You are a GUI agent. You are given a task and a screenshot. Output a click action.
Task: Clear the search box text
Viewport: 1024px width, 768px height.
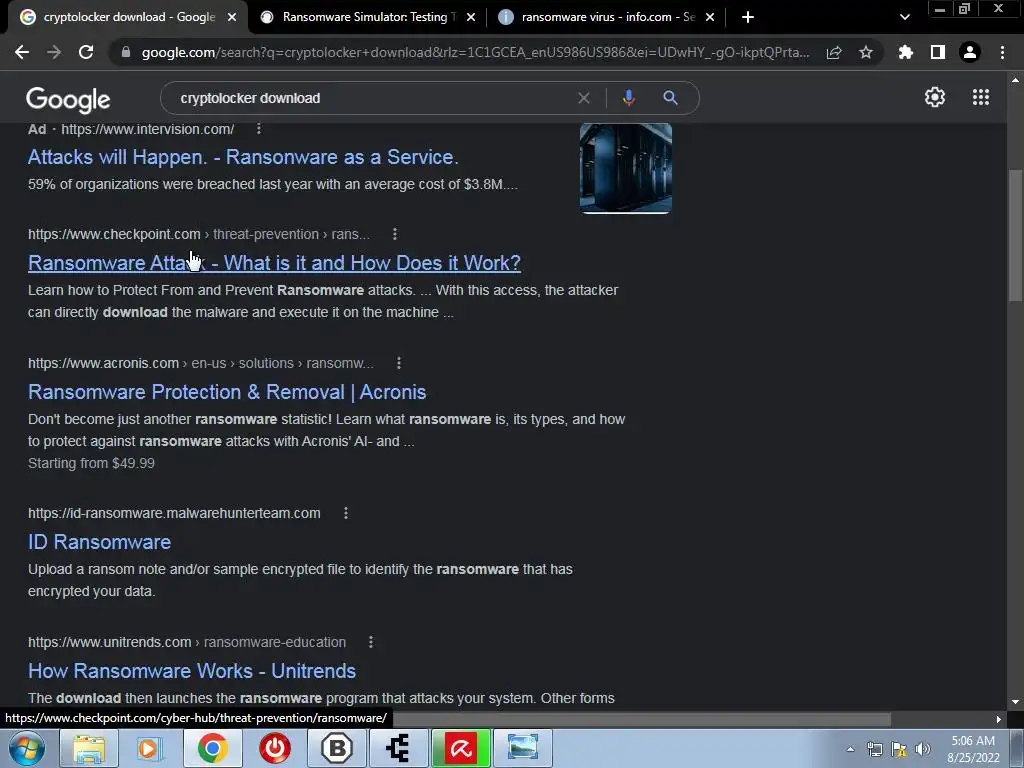[x=584, y=98]
